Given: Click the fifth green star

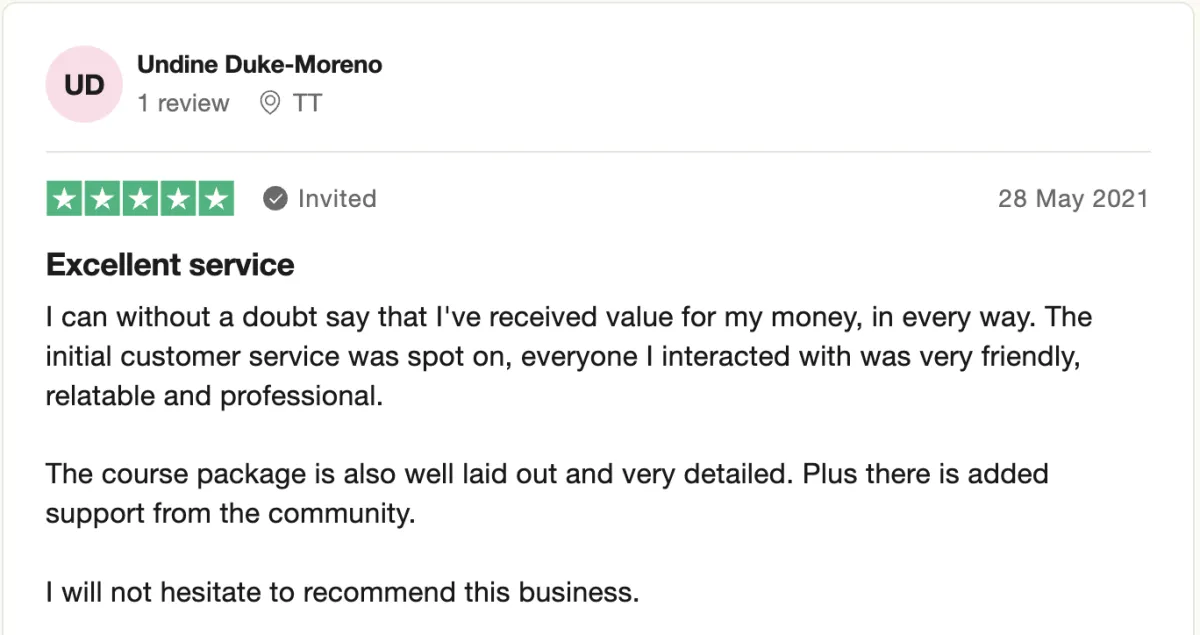Looking at the screenshot, I should (x=215, y=199).
